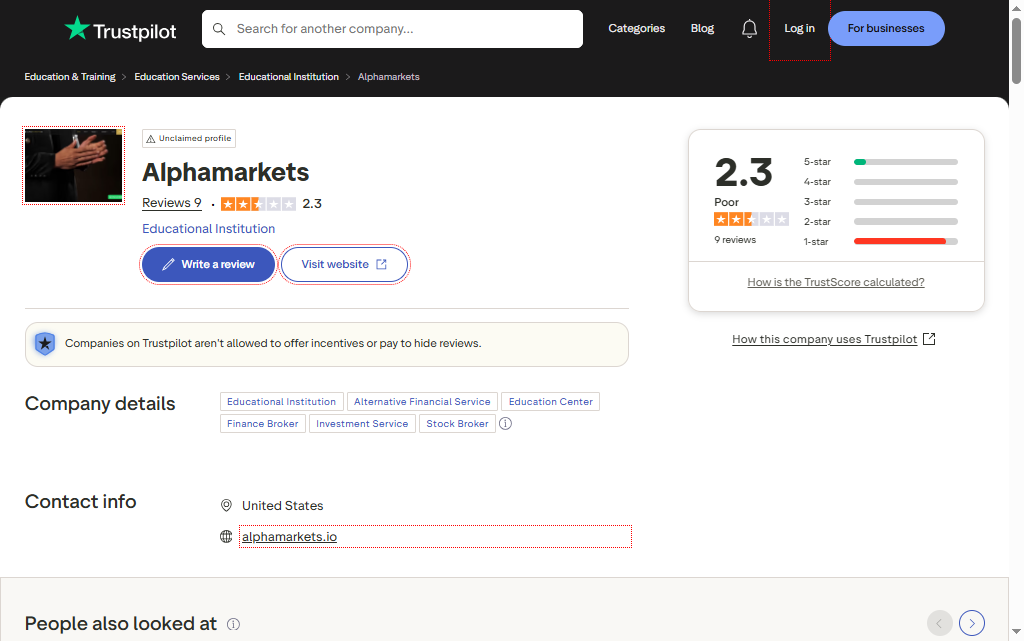Click Visit website button
The image size is (1024, 641).
[x=344, y=264]
